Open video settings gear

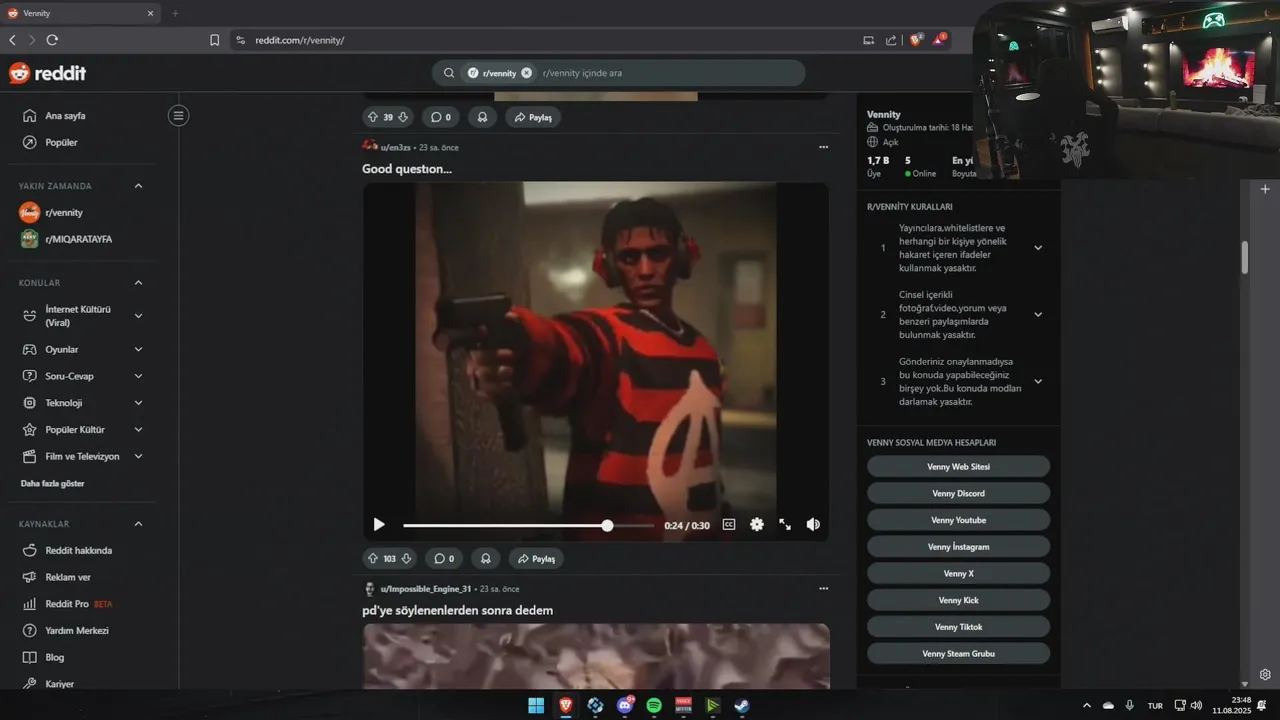pyautogui.click(x=757, y=525)
